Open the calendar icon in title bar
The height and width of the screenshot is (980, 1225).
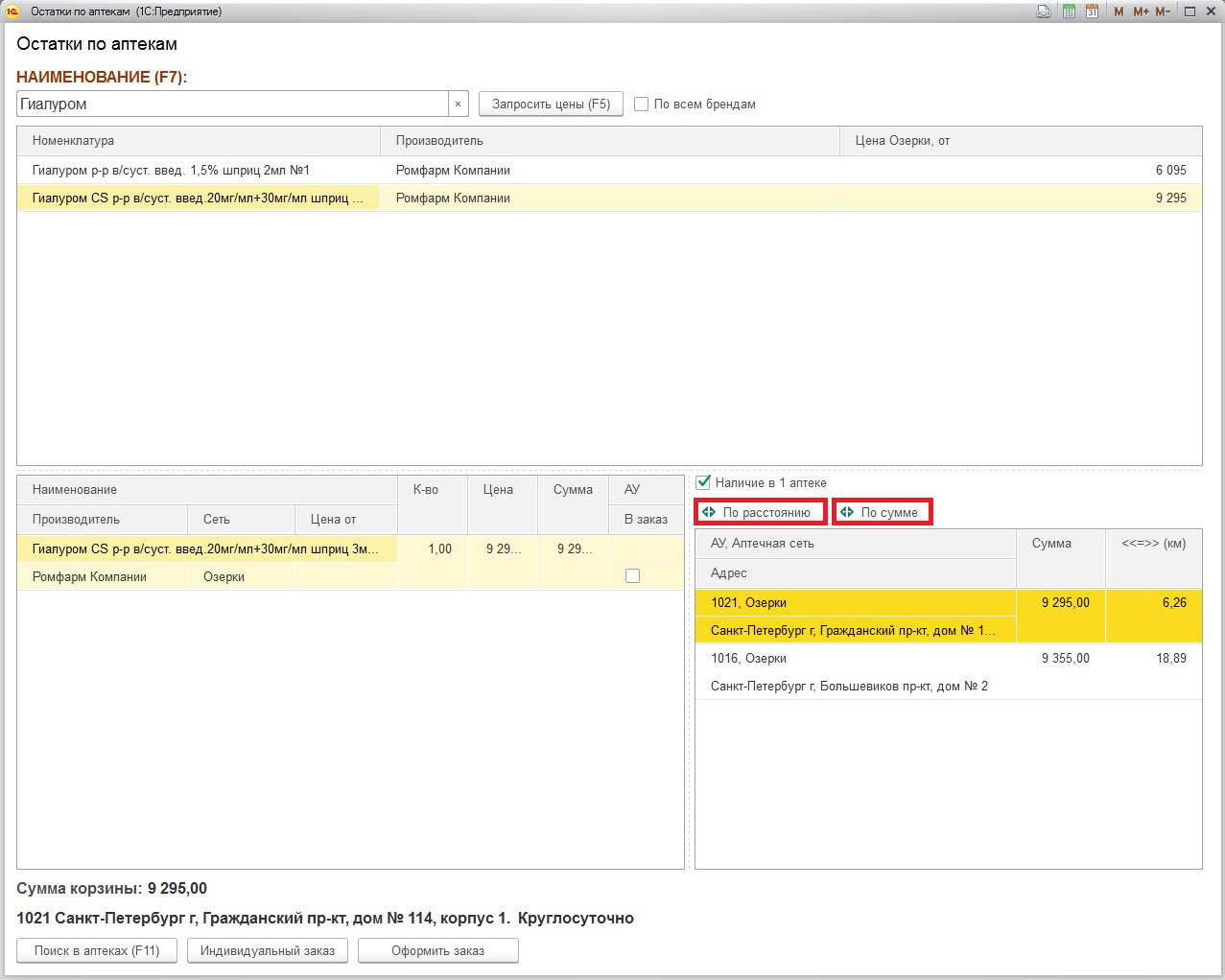[1092, 12]
